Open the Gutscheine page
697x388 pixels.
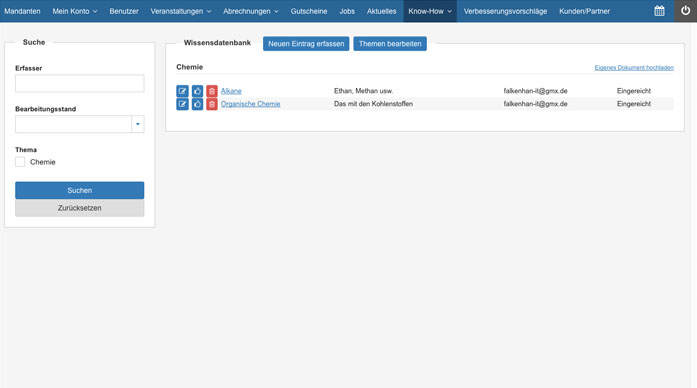pos(309,11)
